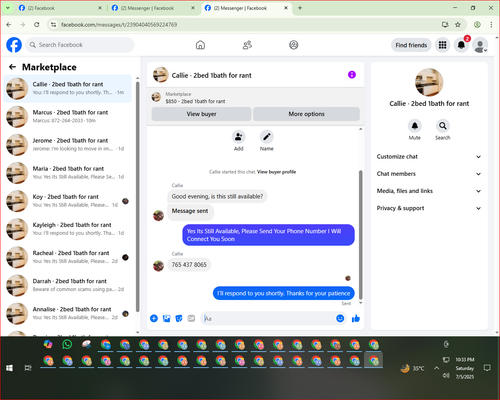Reload the page in the browser
This screenshot has height=400, width=500.
[x=37, y=24]
